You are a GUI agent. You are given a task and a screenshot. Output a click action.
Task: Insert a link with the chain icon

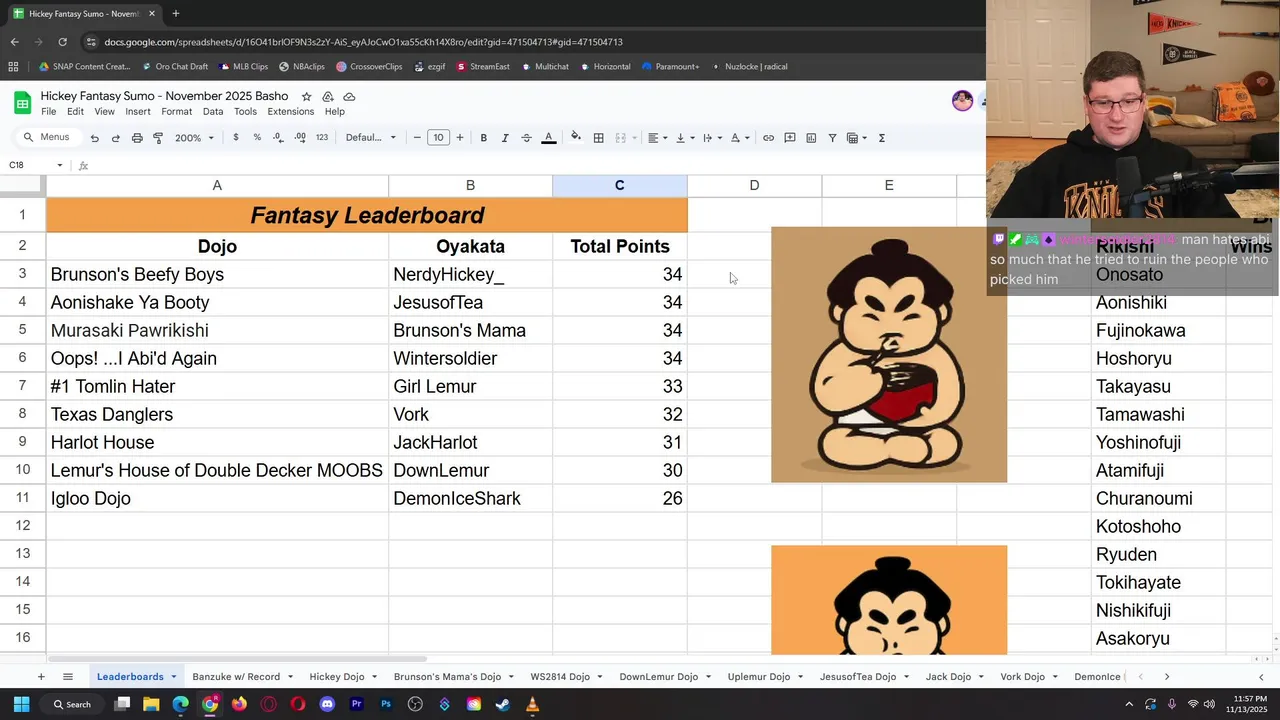coord(768,138)
